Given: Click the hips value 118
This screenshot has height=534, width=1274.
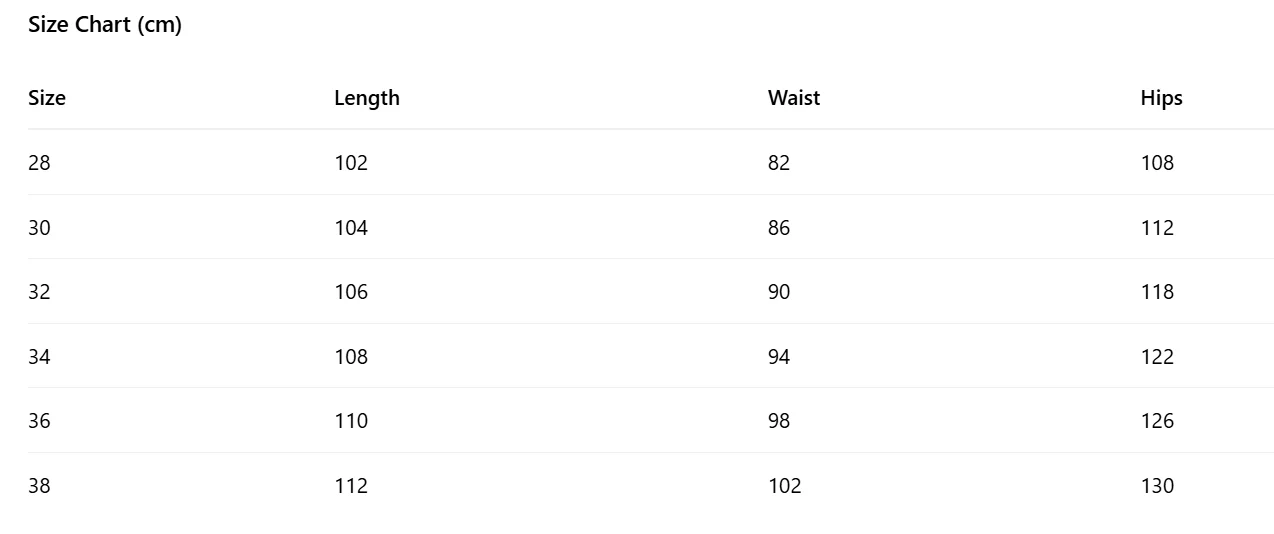Looking at the screenshot, I should pyautogui.click(x=1157, y=292).
